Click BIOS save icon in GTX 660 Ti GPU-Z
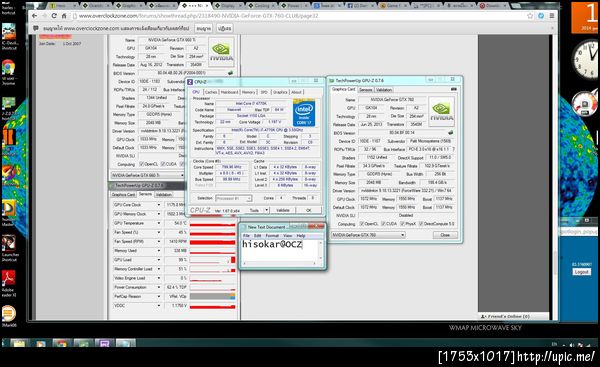This screenshot has width=600, height=367. [230, 73]
